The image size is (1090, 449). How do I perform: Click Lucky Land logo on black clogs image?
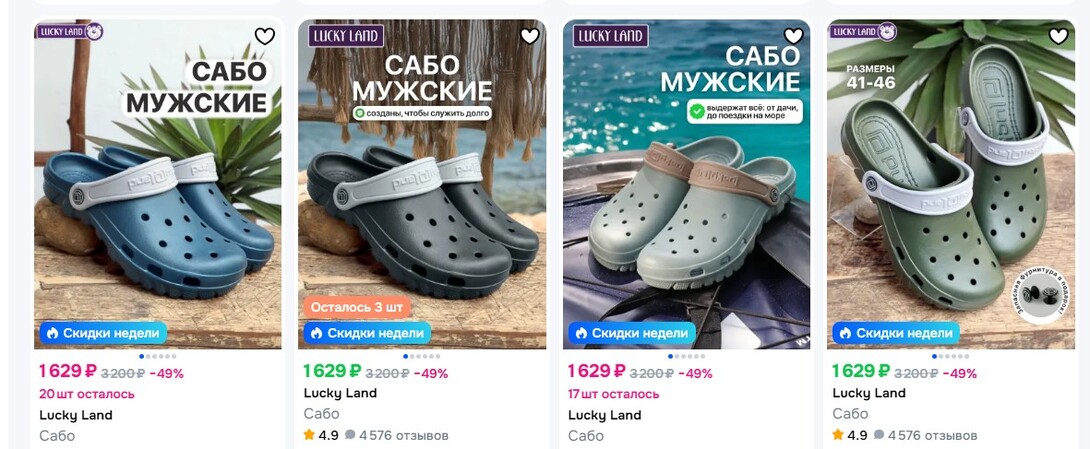point(346,37)
